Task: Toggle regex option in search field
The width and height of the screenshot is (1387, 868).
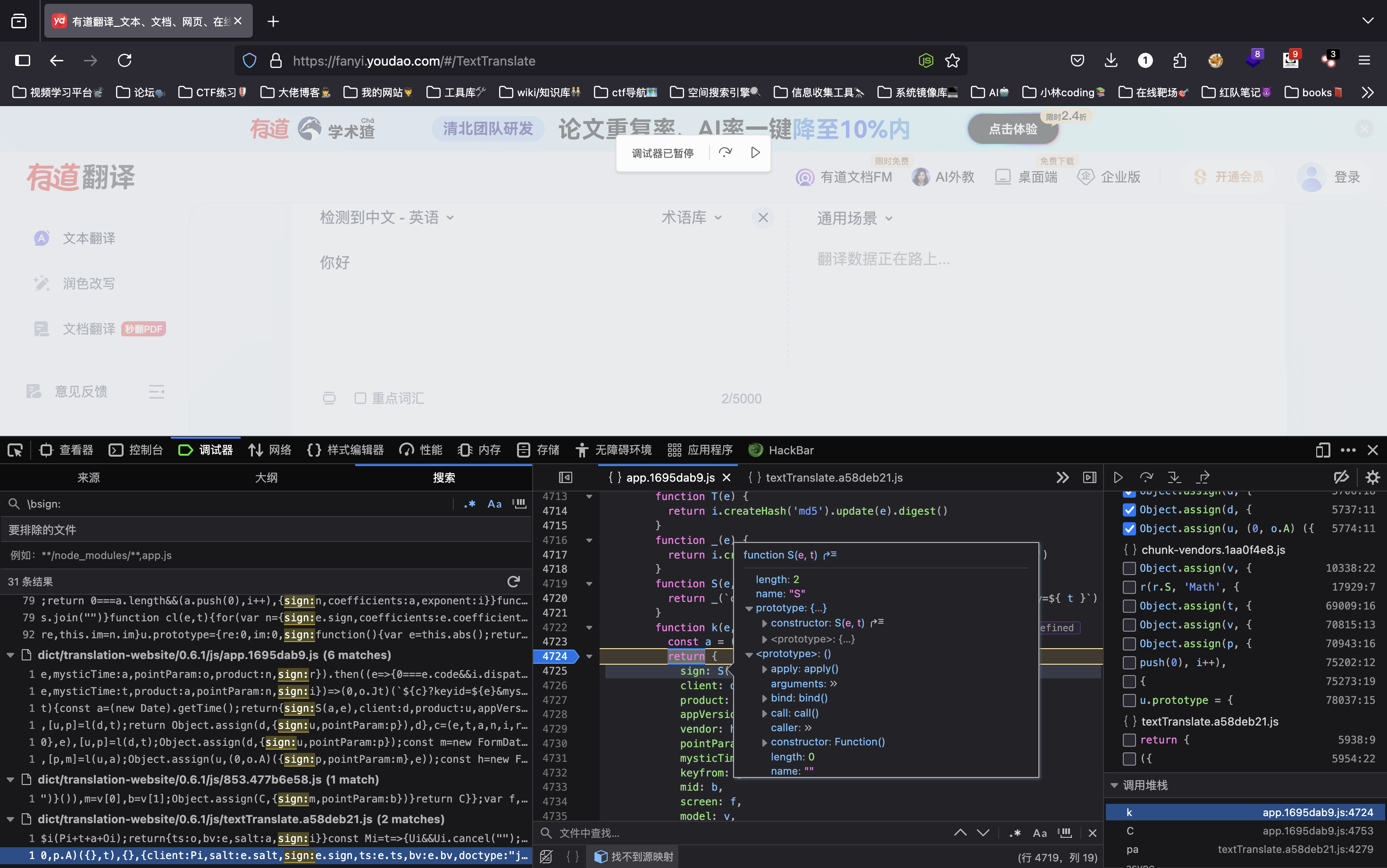Action: [469, 504]
